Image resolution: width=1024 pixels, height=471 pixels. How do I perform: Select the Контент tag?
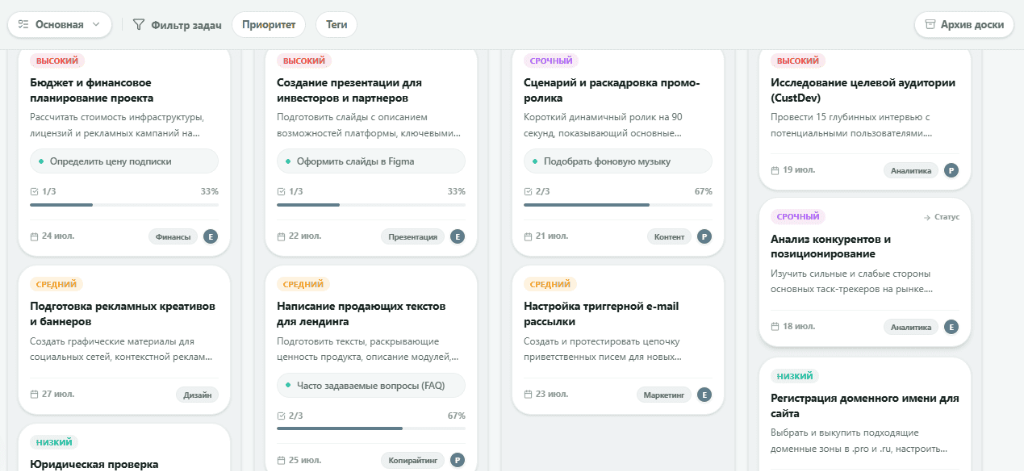tap(669, 236)
